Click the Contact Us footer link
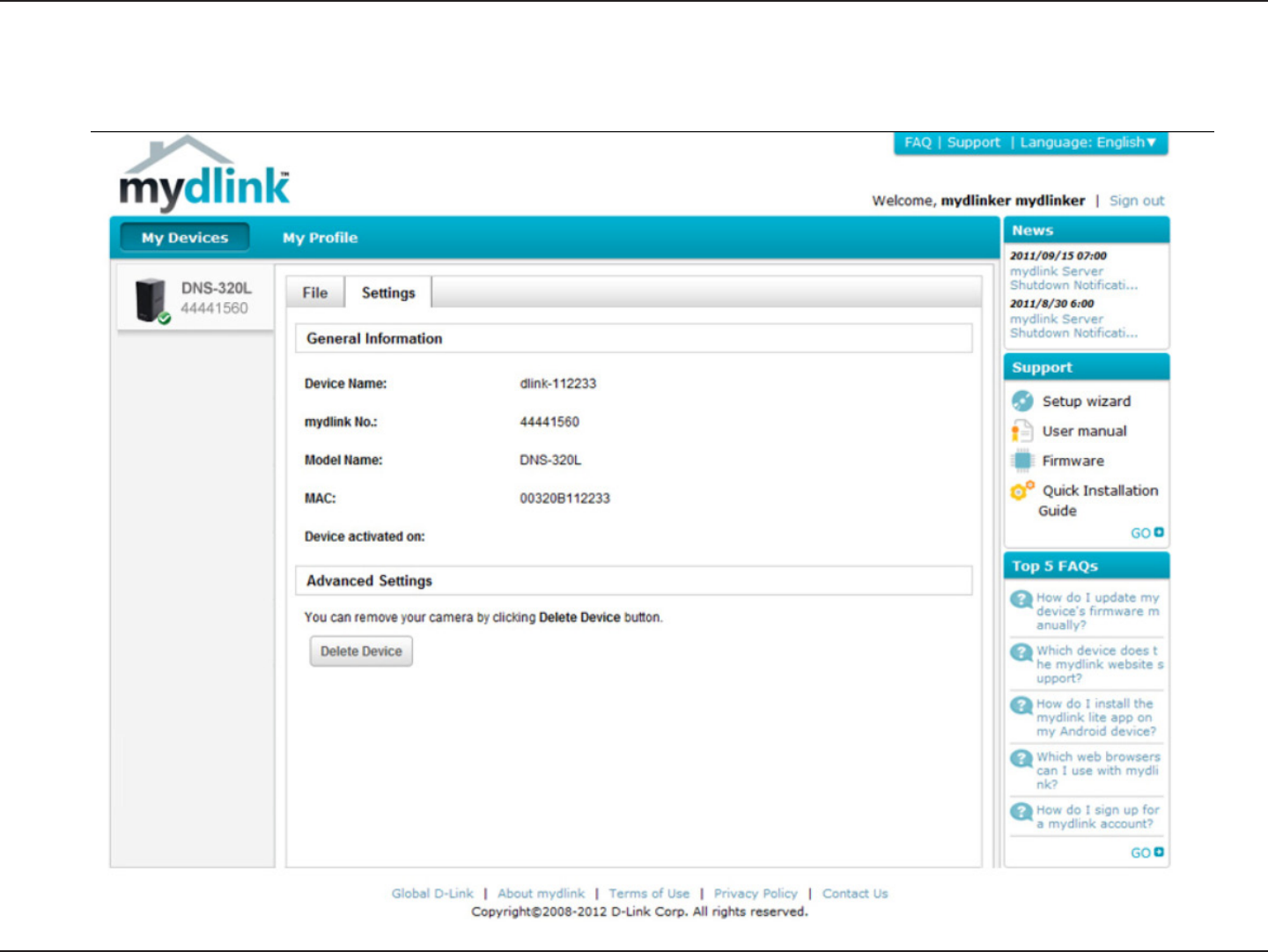The image size is (1268, 952). pyautogui.click(x=855, y=894)
